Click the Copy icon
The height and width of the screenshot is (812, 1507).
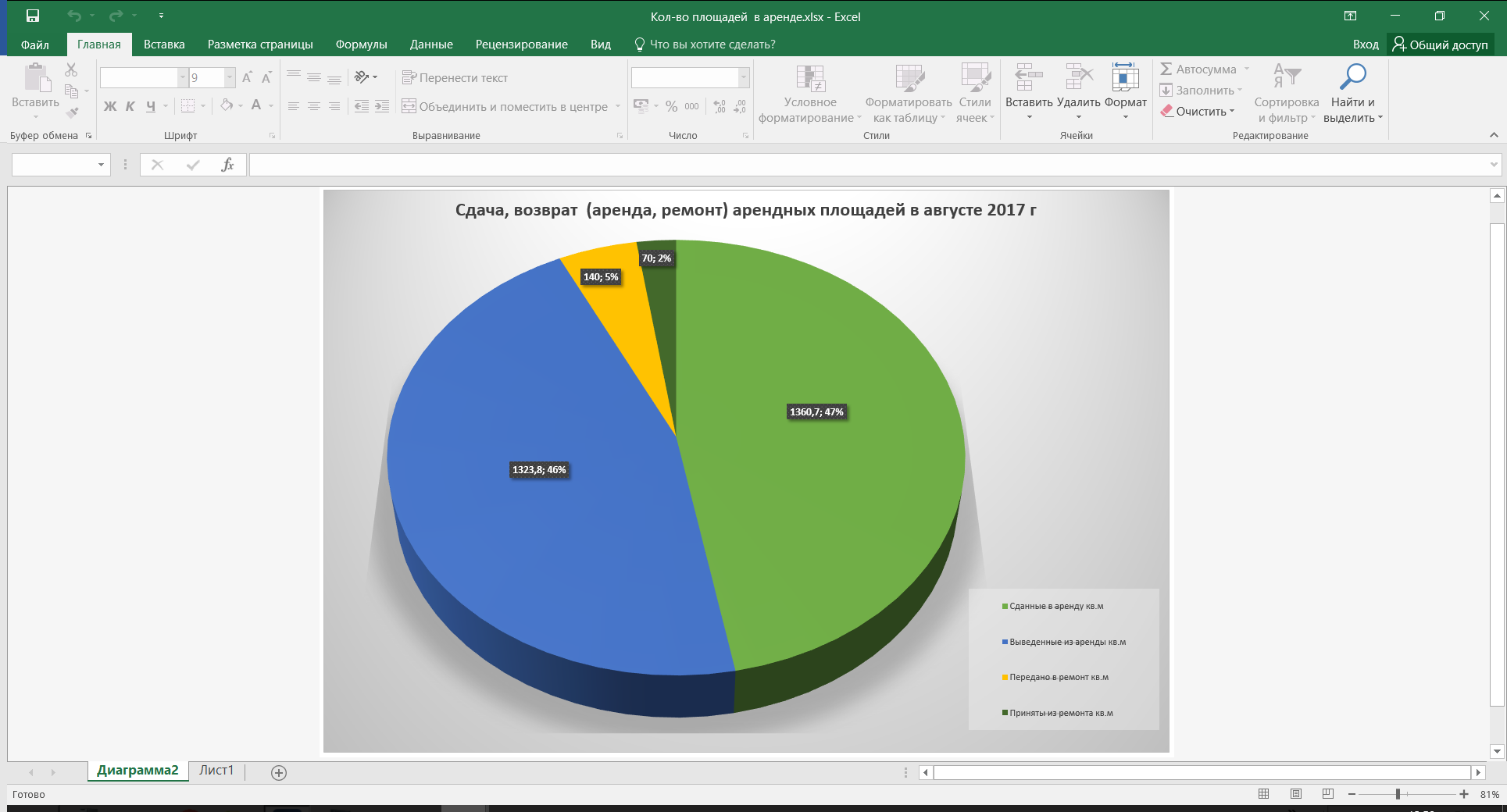(71, 91)
